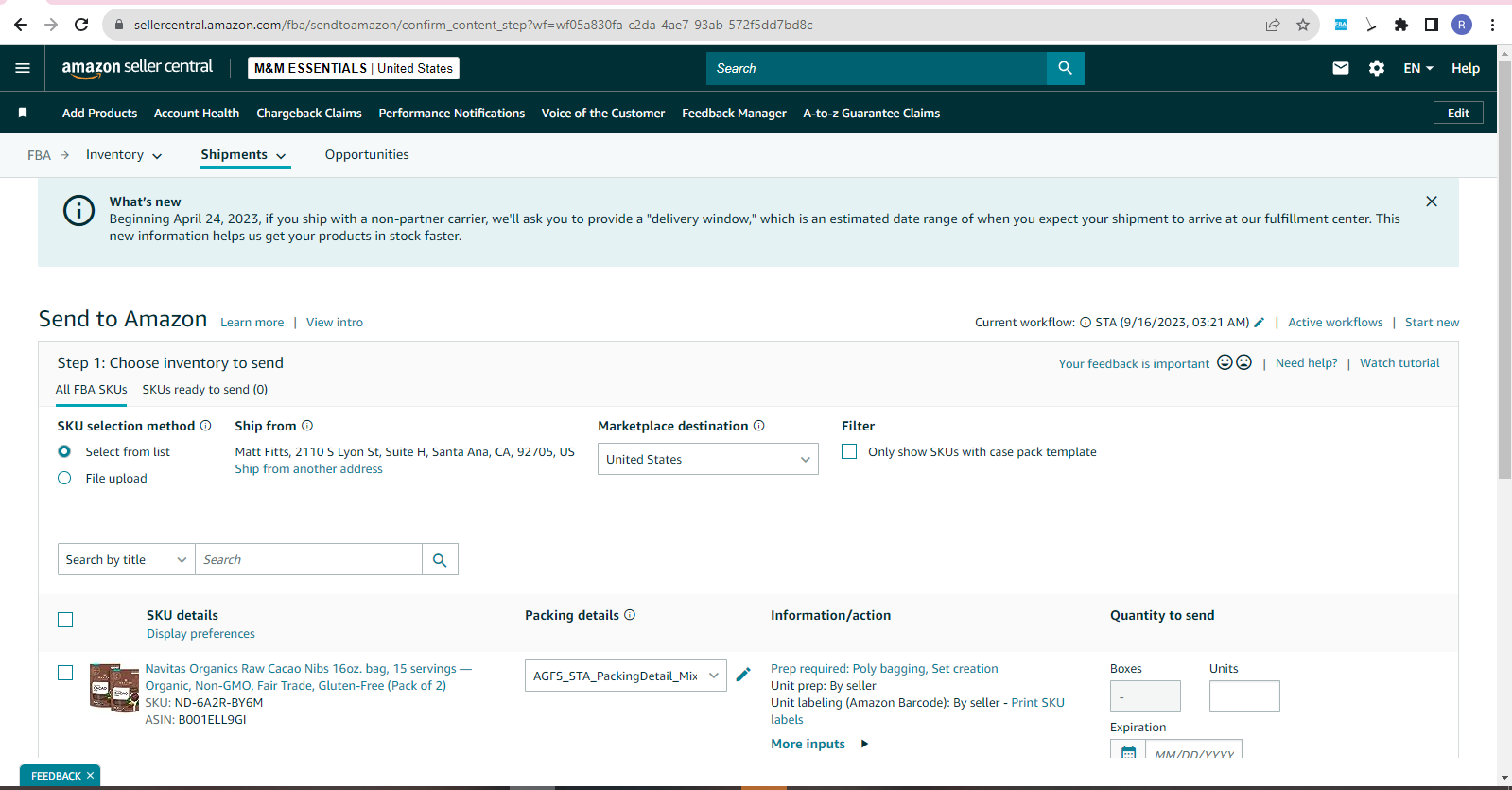This screenshot has width=1512, height=790.
Task: Open Add Products in the navigation bar
Action: click(99, 113)
